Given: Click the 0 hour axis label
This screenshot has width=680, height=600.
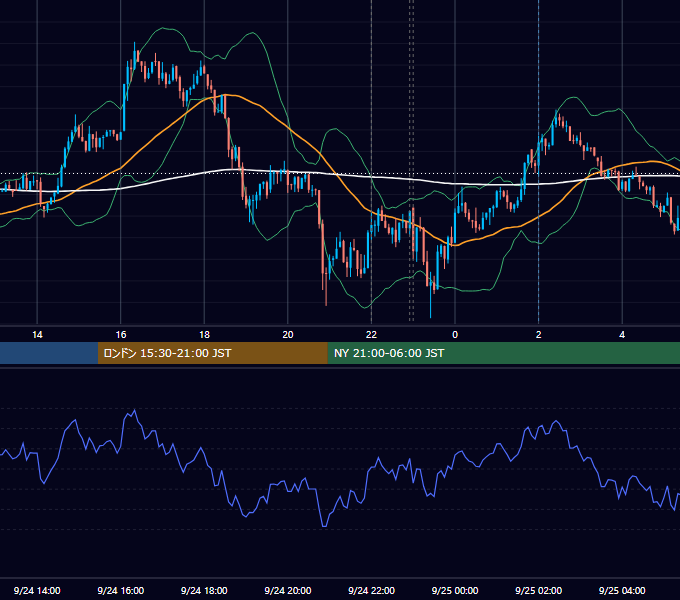Looking at the screenshot, I should pos(455,335).
